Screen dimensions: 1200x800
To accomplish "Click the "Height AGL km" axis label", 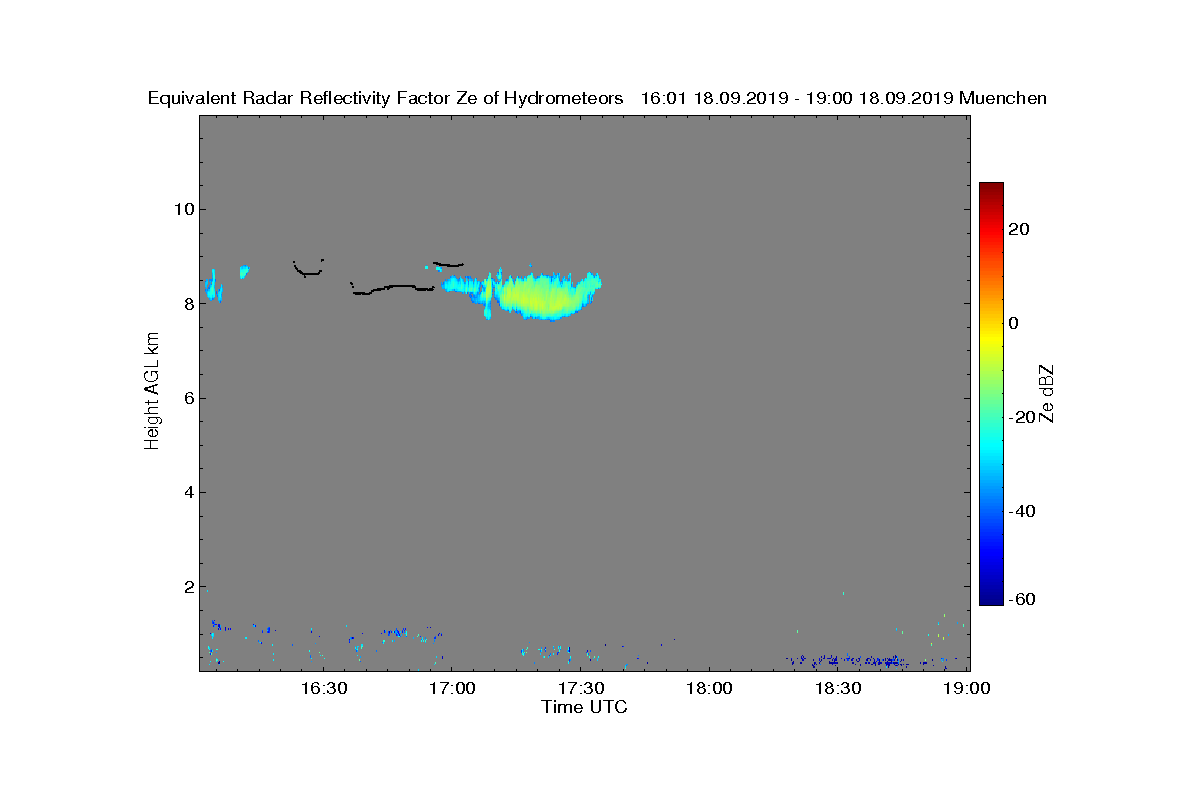I will pyautogui.click(x=152, y=393).
